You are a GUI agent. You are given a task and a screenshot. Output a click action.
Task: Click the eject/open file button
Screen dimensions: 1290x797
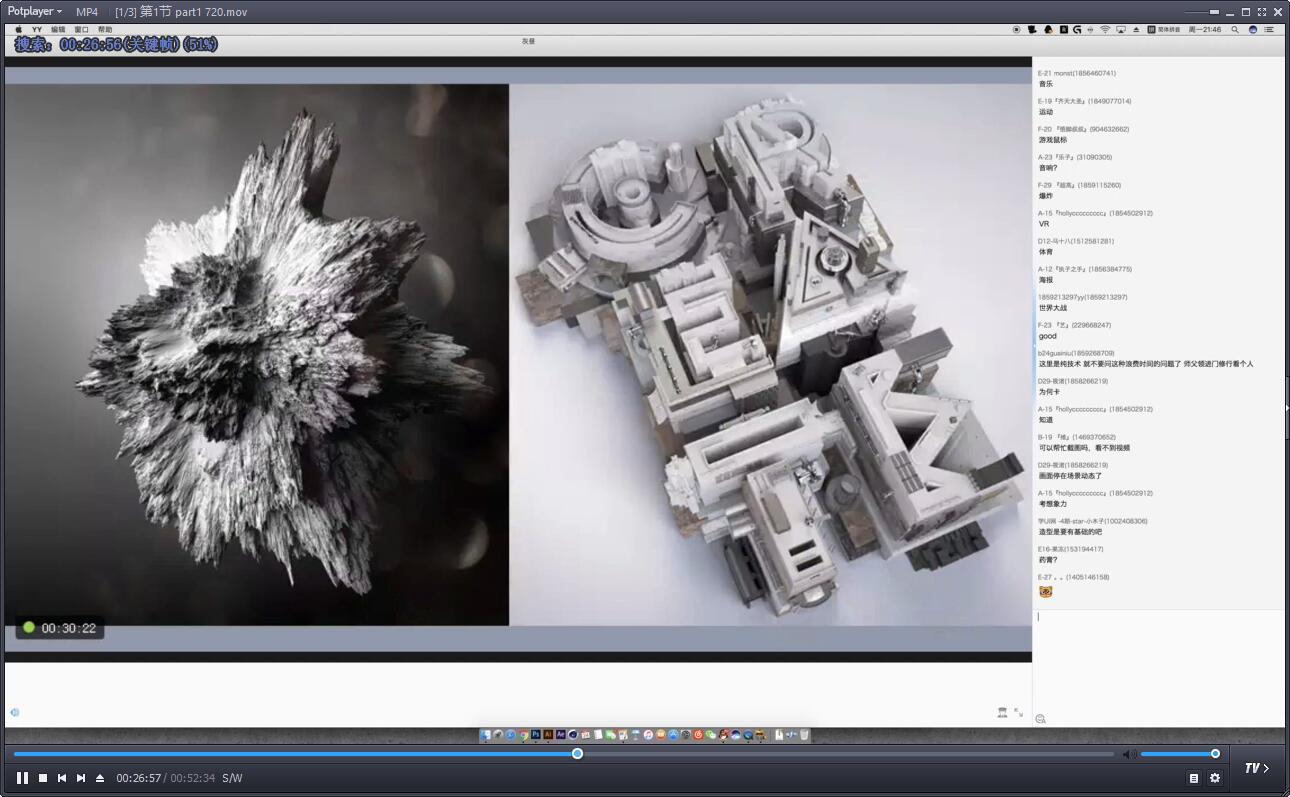pos(100,778)
